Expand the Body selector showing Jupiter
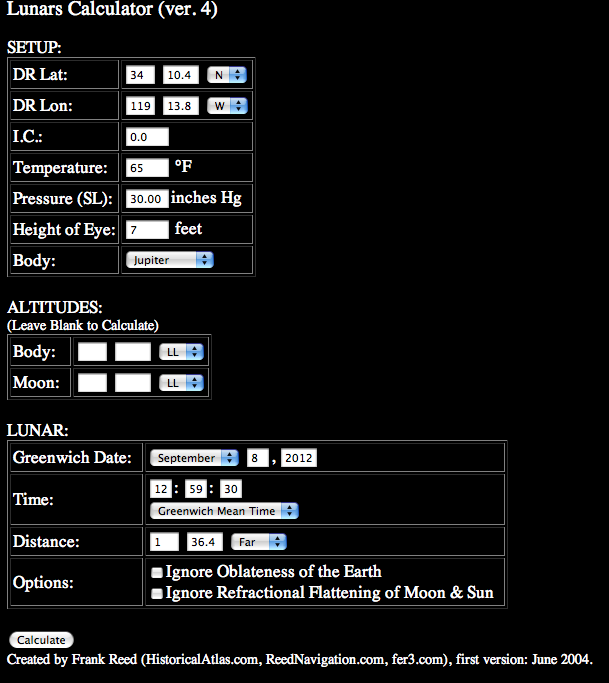609x683 pixels. click(x=169, y=260)
